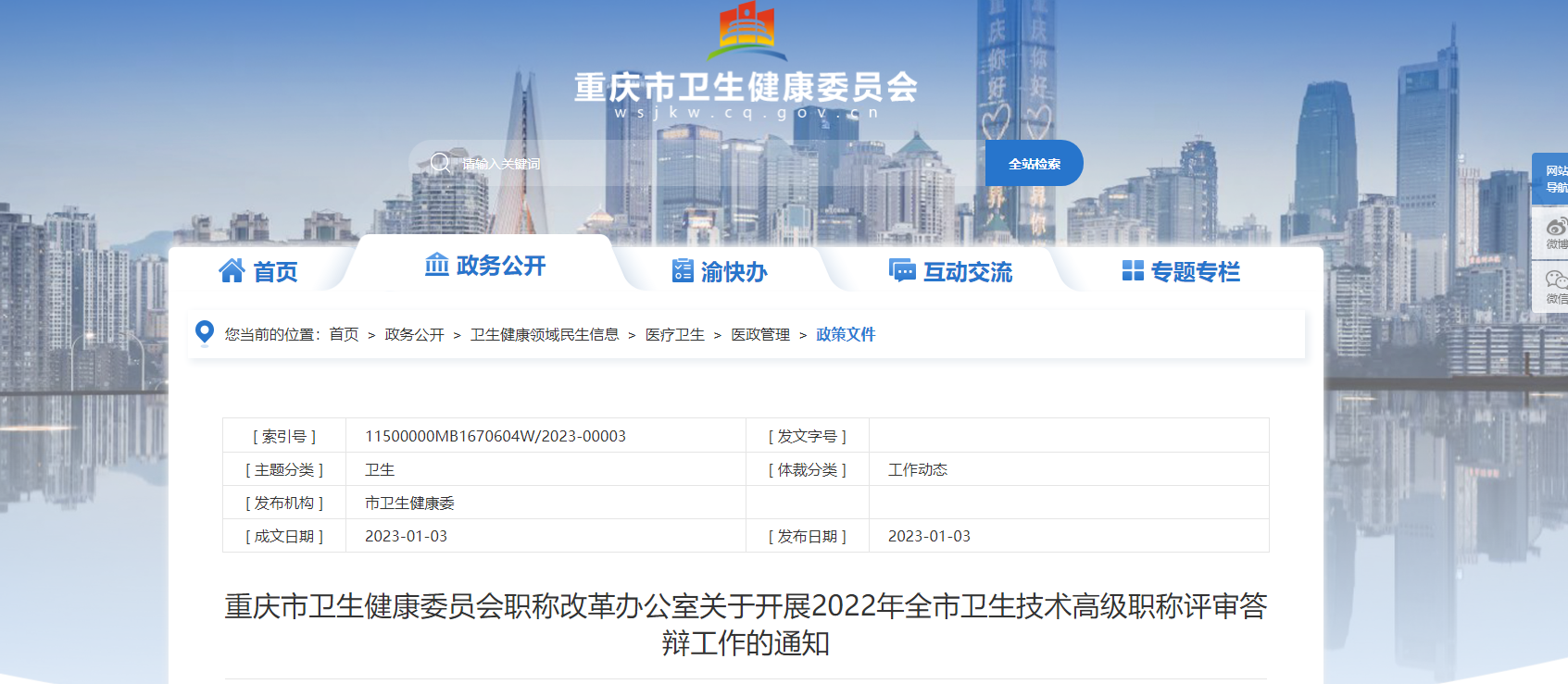Open the WeChat icon in right sidebar

pos(1555,284)
